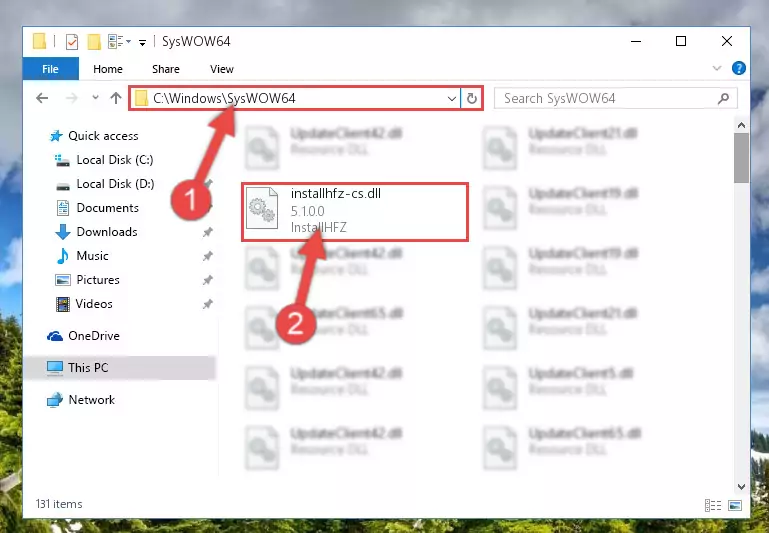Click the OneDrive cloud icon
Viewport: 769px width, 533px height.
tap(55, 336)
